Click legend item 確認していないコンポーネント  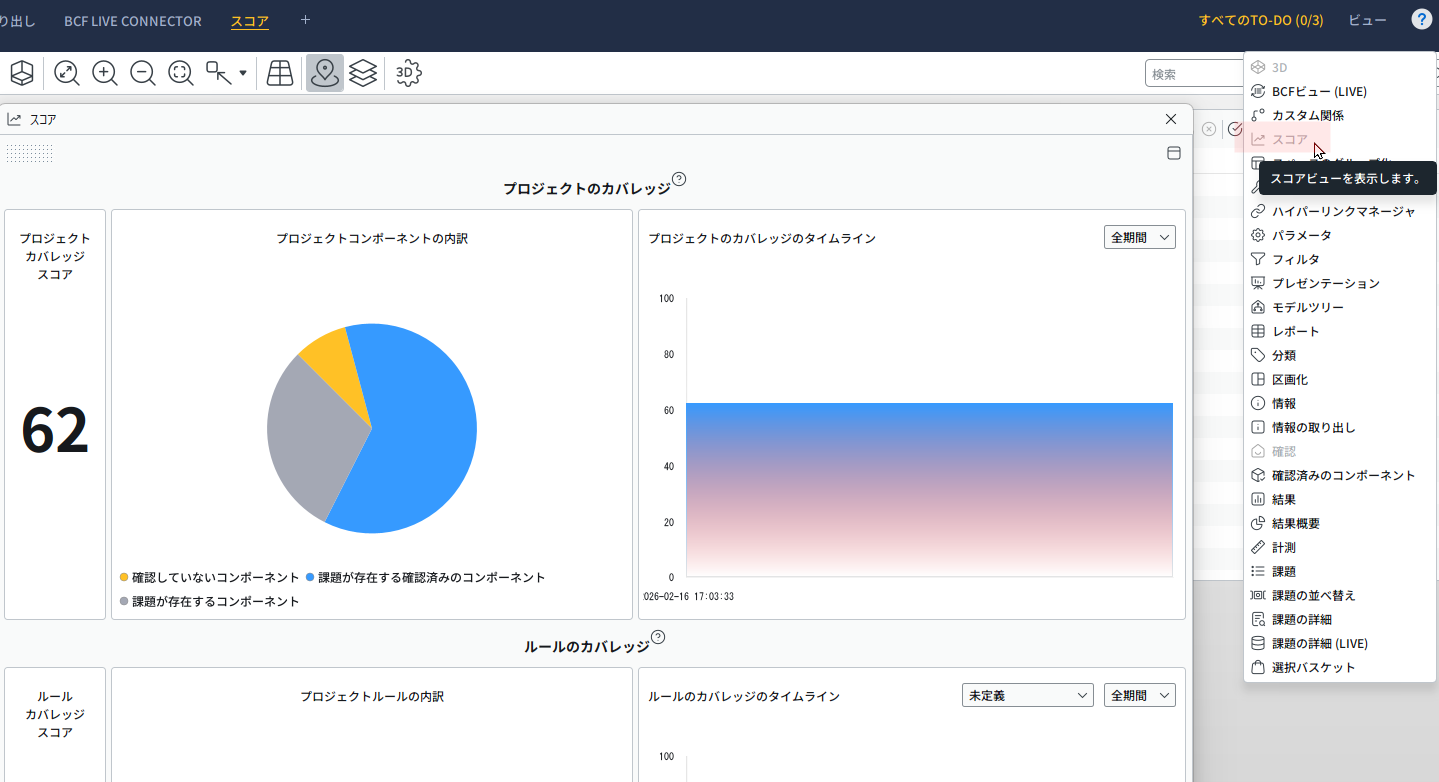209,577
